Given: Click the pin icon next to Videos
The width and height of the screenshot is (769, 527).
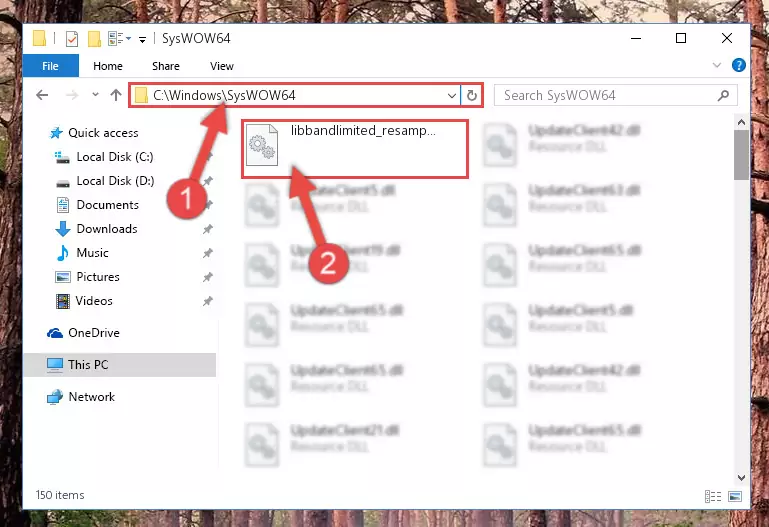Looking at the screenshot, I should 208,301.
